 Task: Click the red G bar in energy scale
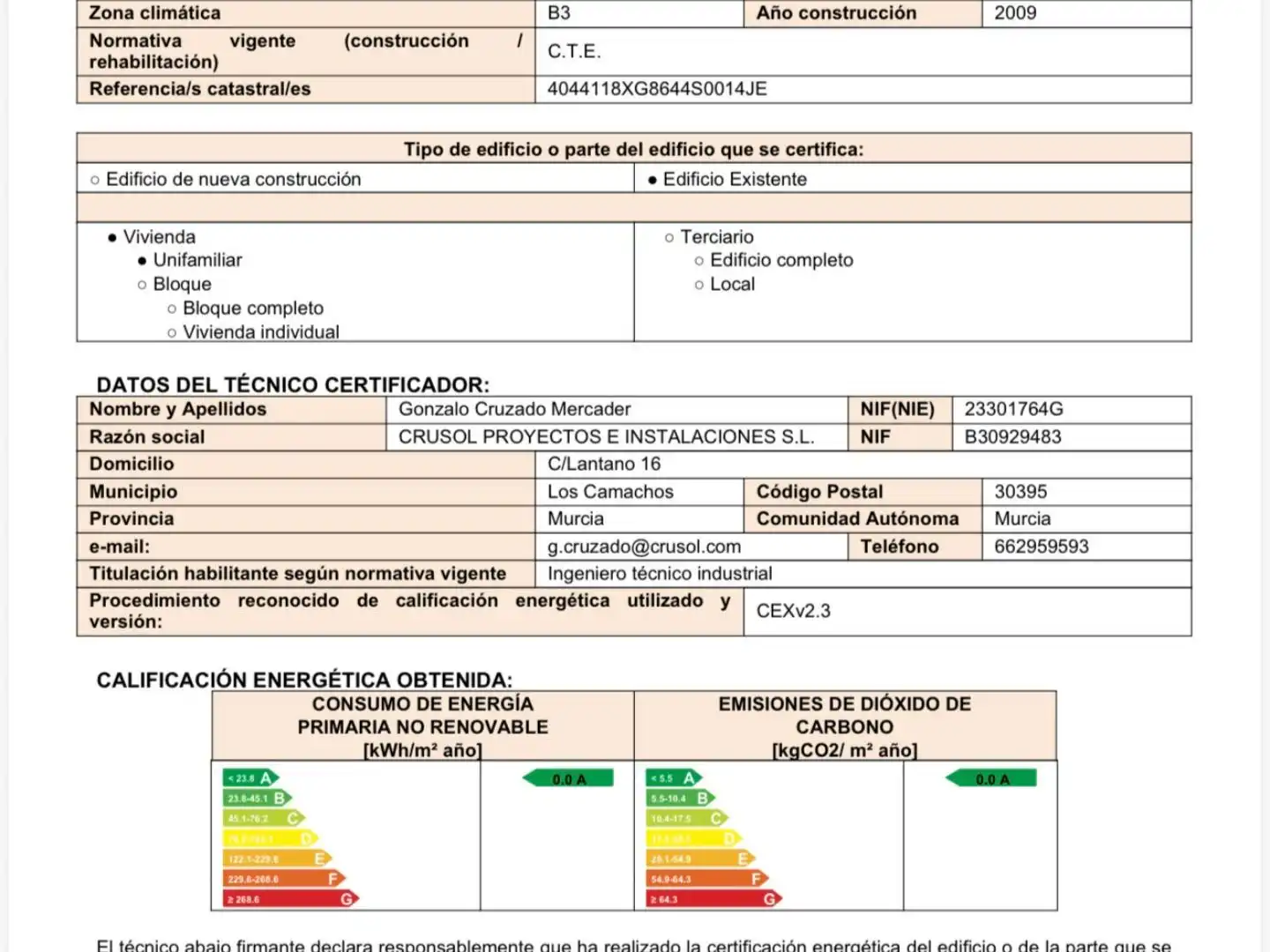(292, 899)
